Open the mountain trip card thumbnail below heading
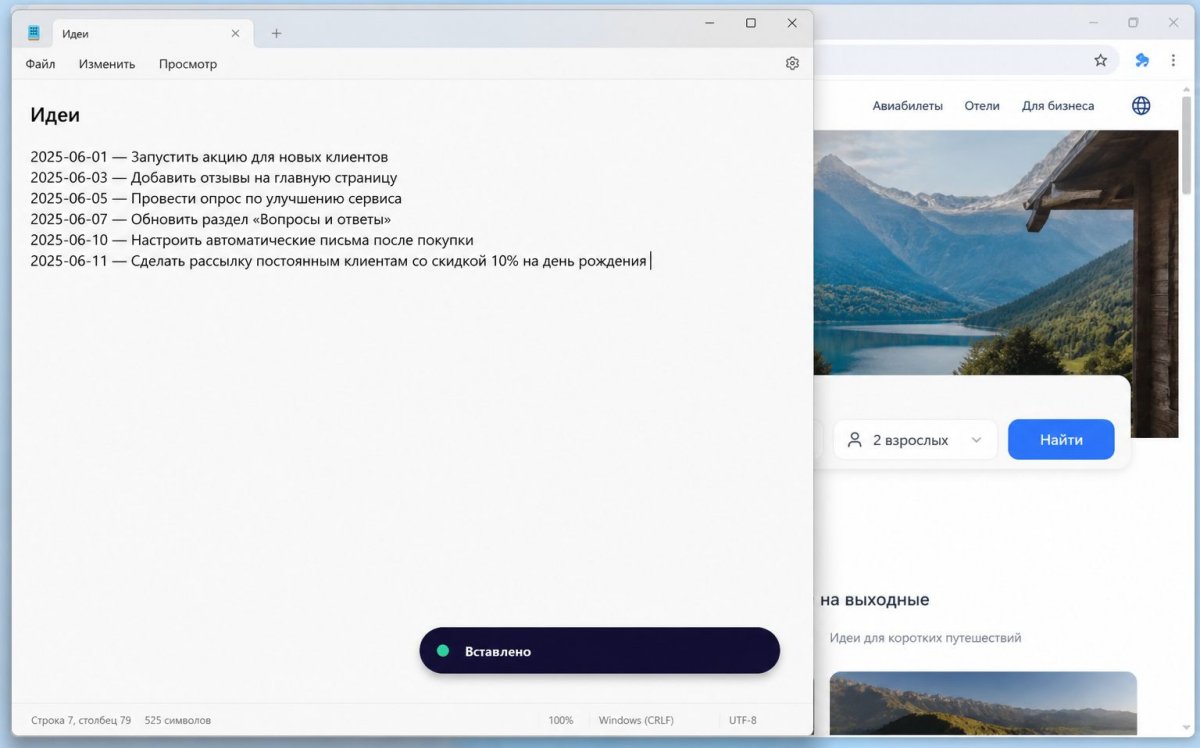Image resolution: width=1200 pixels, height=748 pixels. (983, 704)
